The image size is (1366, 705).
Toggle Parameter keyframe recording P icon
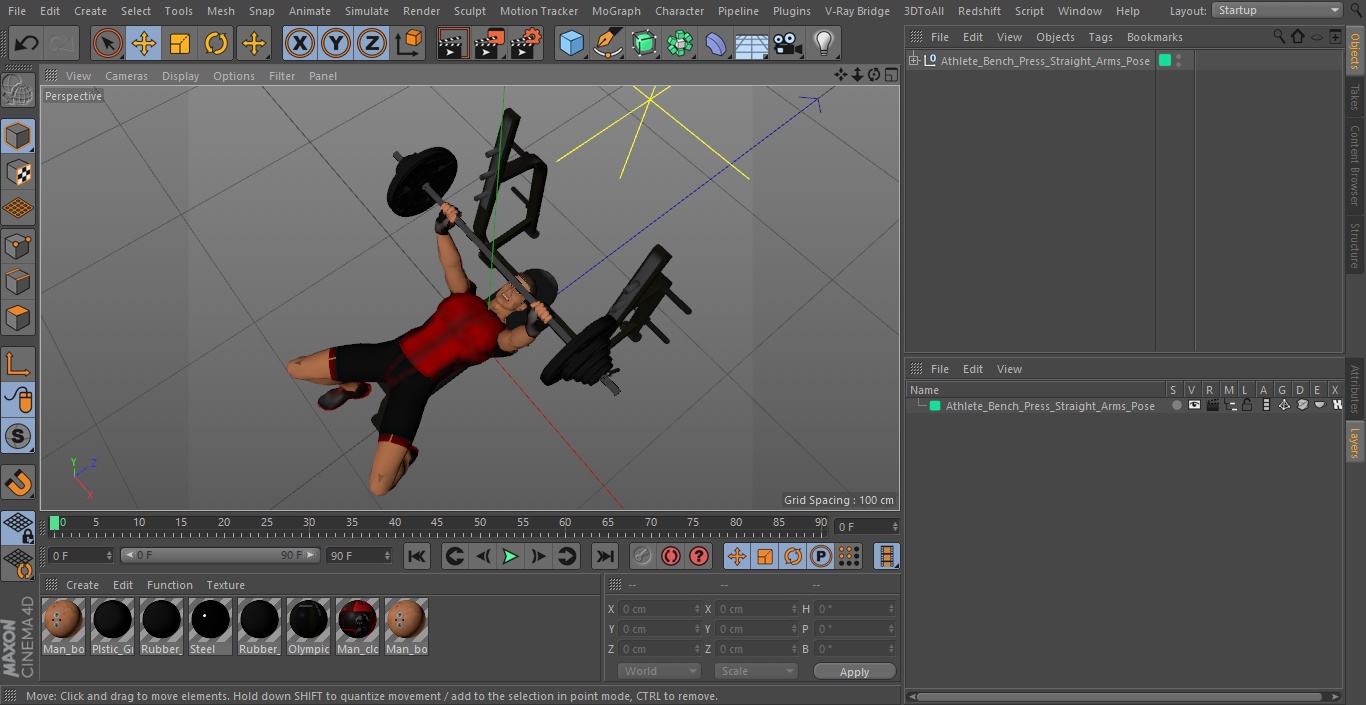821,556
